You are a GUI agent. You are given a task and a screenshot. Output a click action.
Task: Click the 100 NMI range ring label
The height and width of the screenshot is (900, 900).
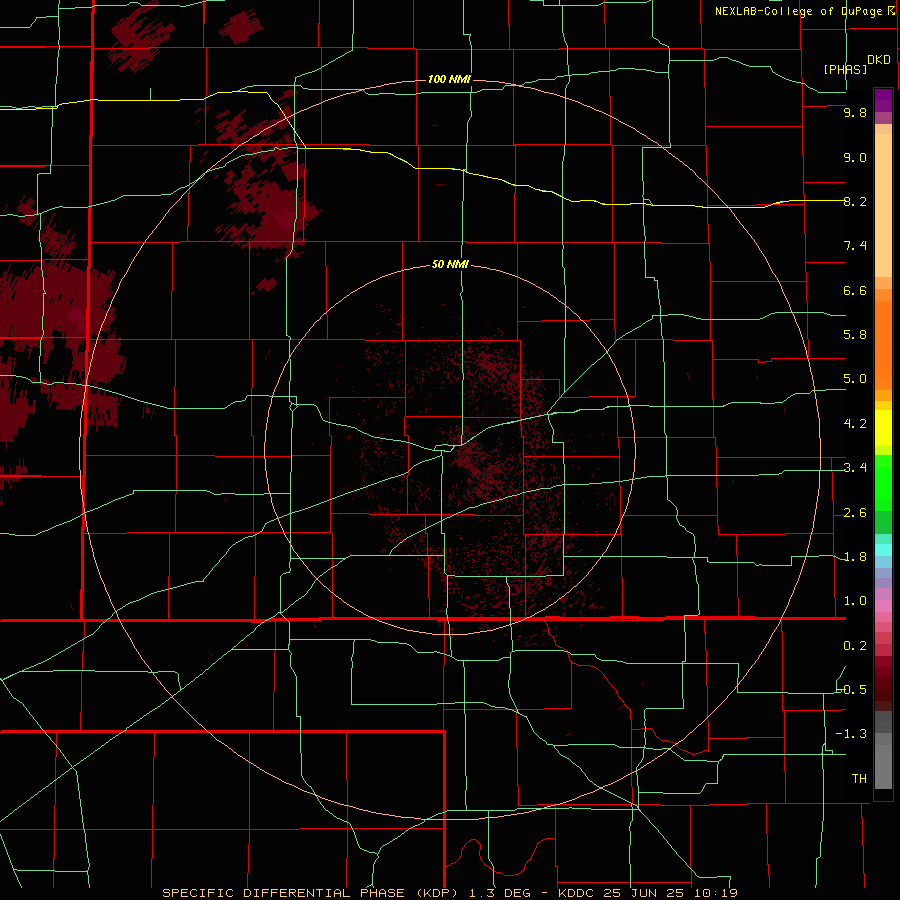click(449, 79)
